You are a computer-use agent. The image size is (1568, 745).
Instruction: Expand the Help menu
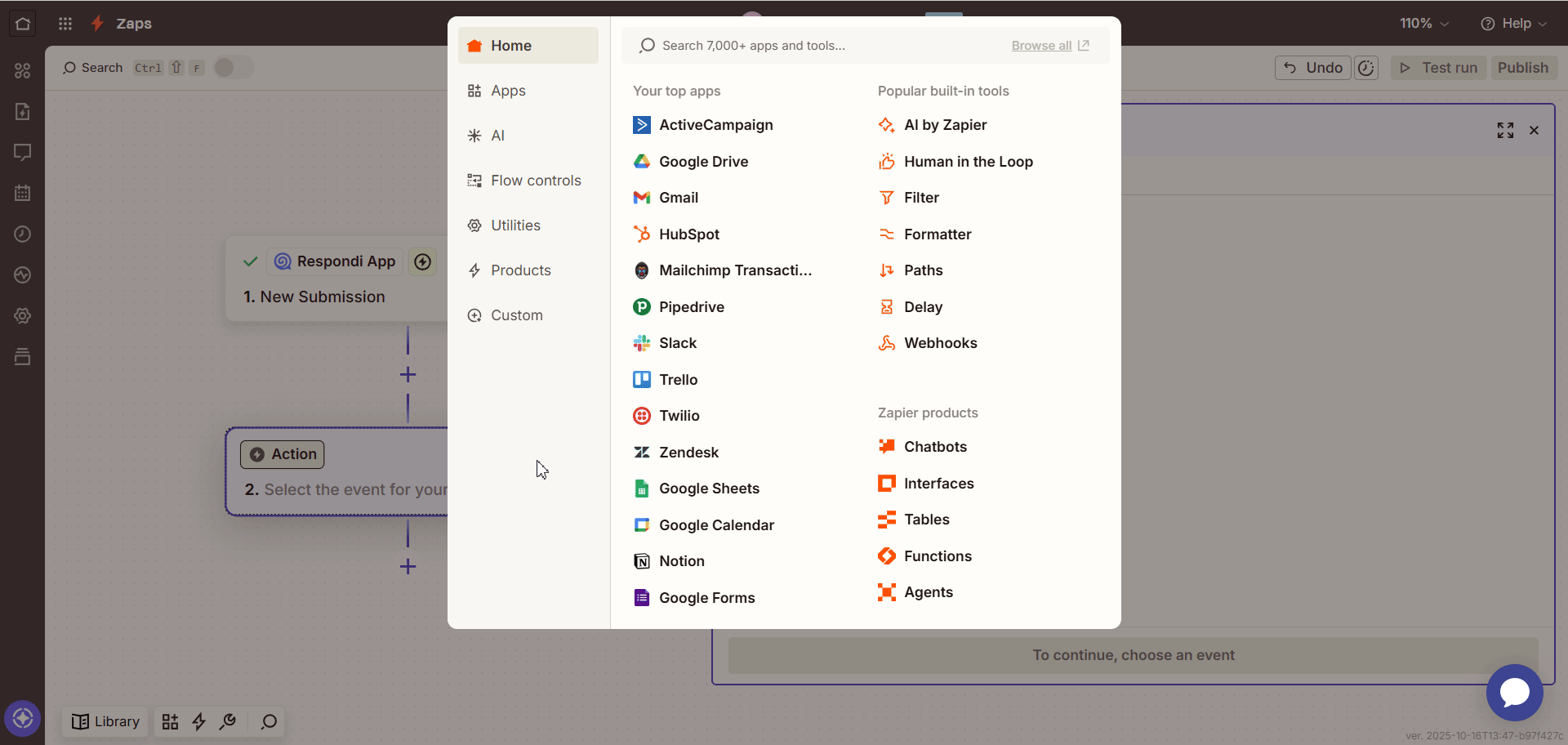1514,24
